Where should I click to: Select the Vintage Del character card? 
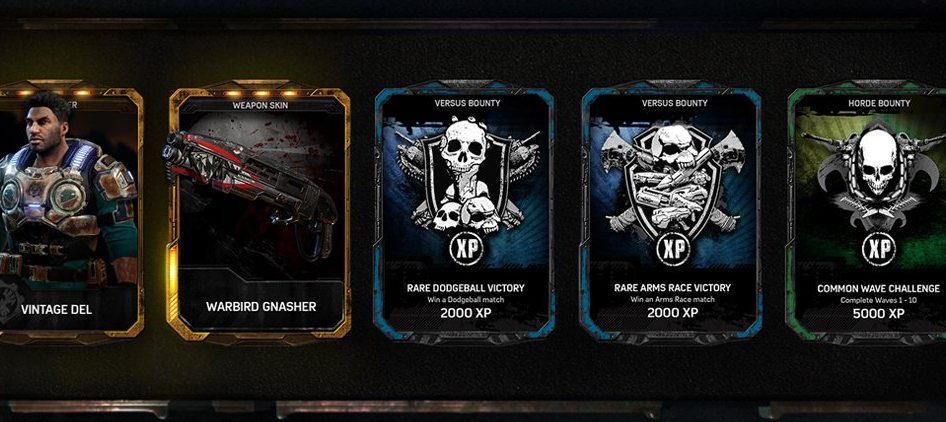point(71,212)
